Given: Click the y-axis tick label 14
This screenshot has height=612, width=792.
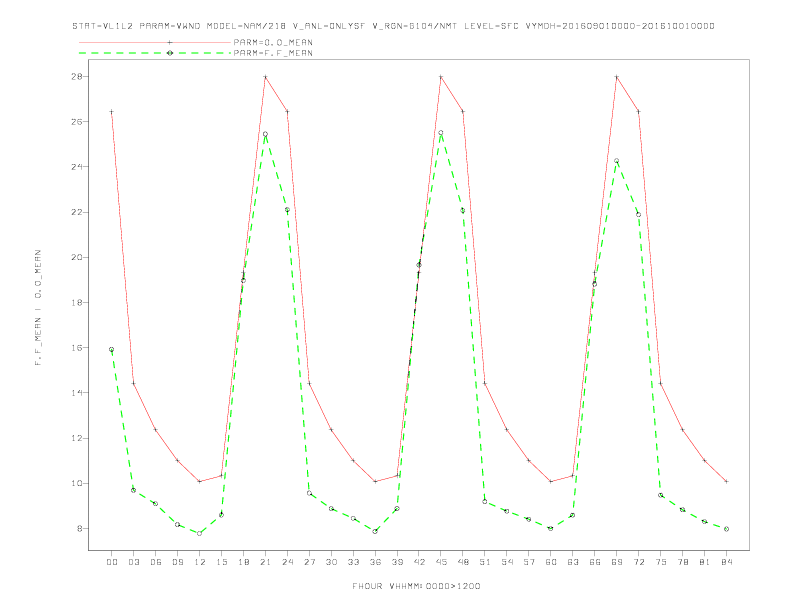Looking at the screenshot, I should tap(77, 393).
